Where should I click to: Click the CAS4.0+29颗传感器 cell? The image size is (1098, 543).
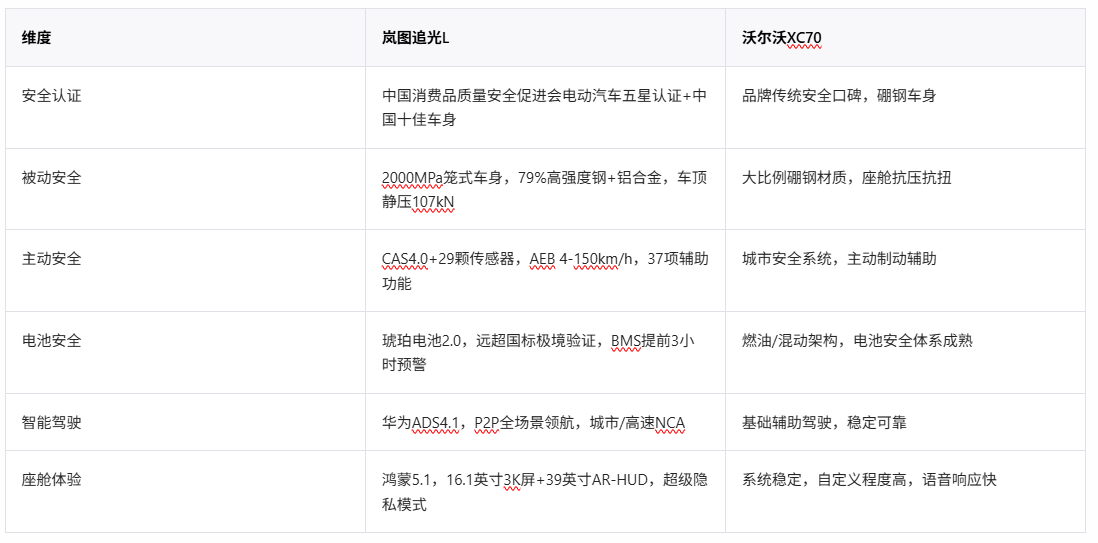point(545,271)
